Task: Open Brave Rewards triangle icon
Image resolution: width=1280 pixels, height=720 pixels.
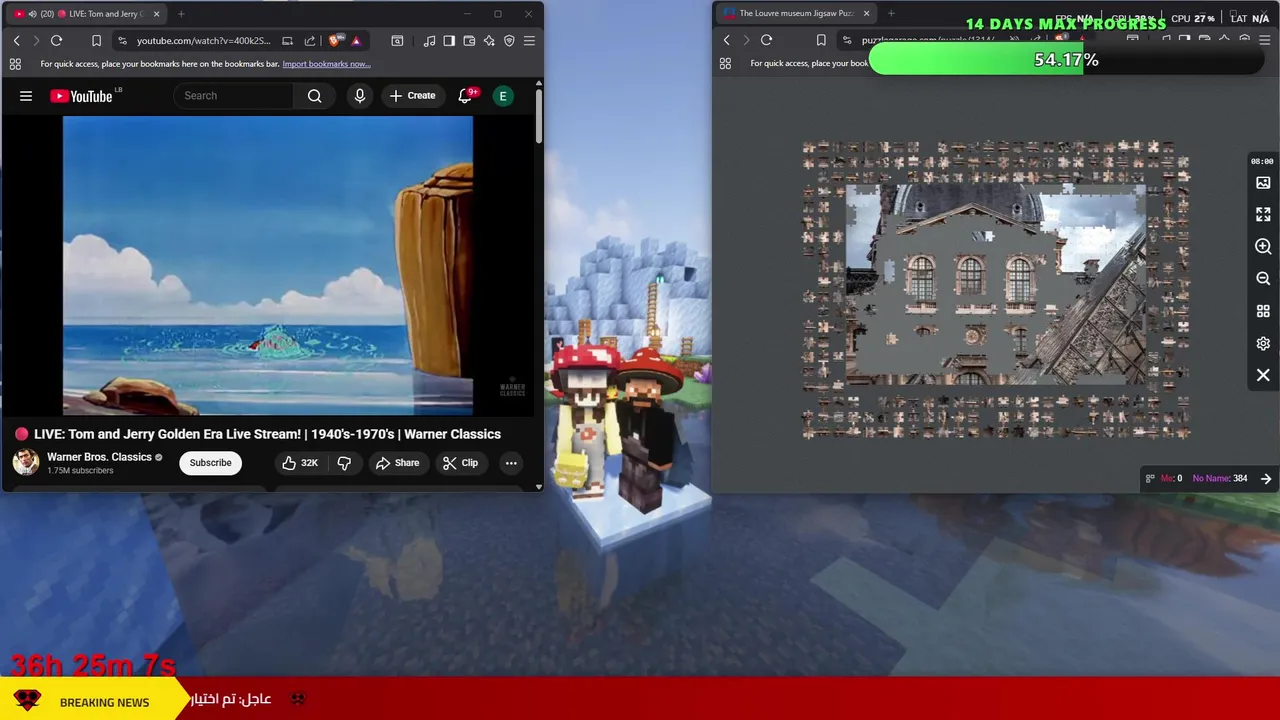Action: 356,40
